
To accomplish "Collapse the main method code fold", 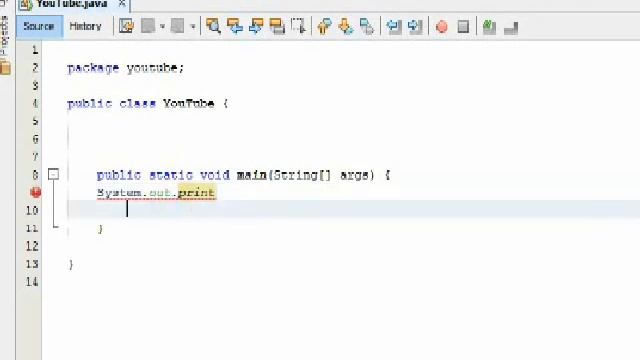I will (x=53, y=174).
